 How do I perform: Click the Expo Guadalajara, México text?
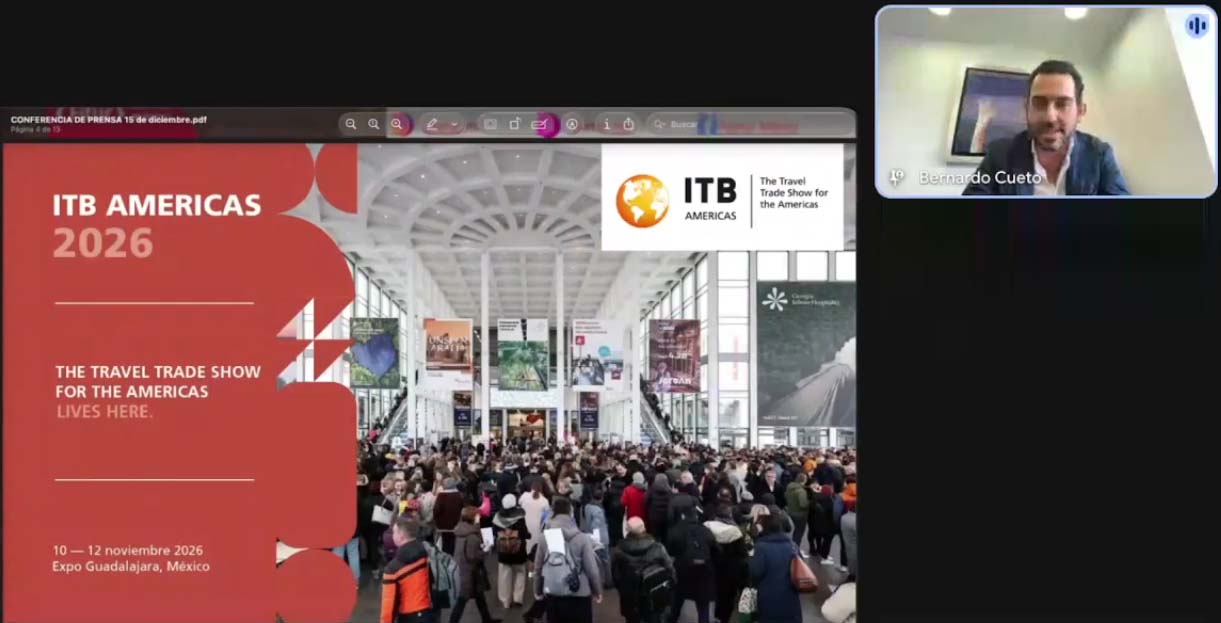[x=131, y=567]
